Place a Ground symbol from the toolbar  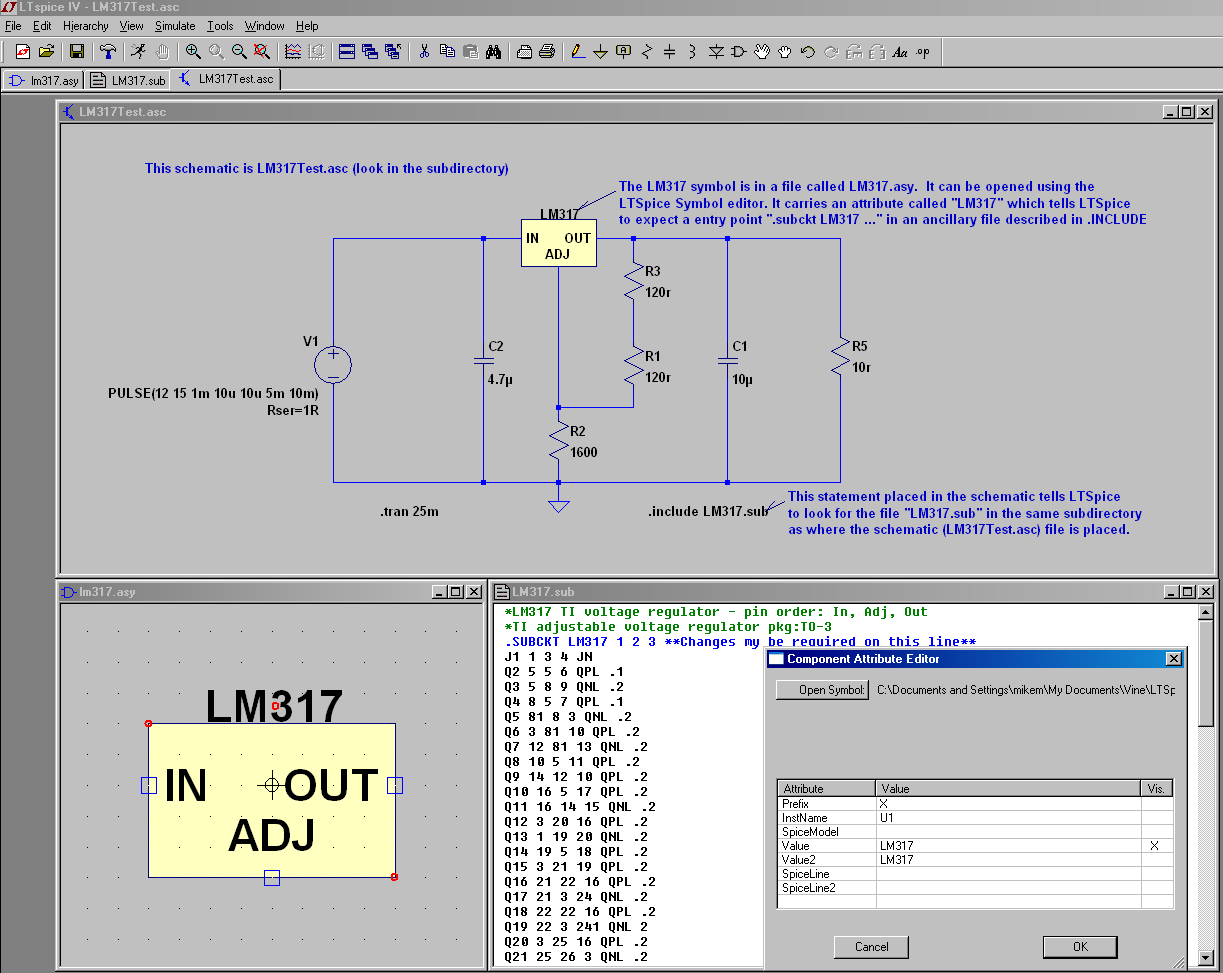coord(600,52)
